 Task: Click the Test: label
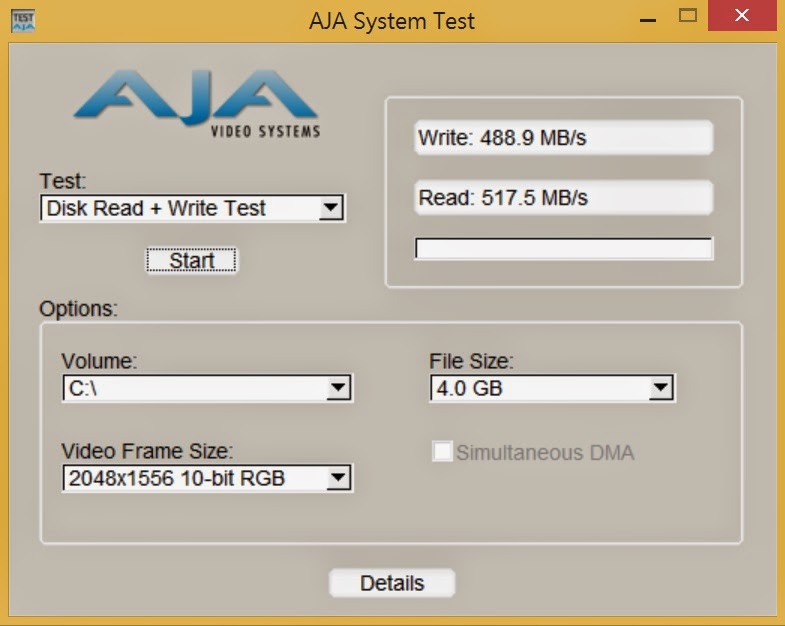click(x=63, y=181)
